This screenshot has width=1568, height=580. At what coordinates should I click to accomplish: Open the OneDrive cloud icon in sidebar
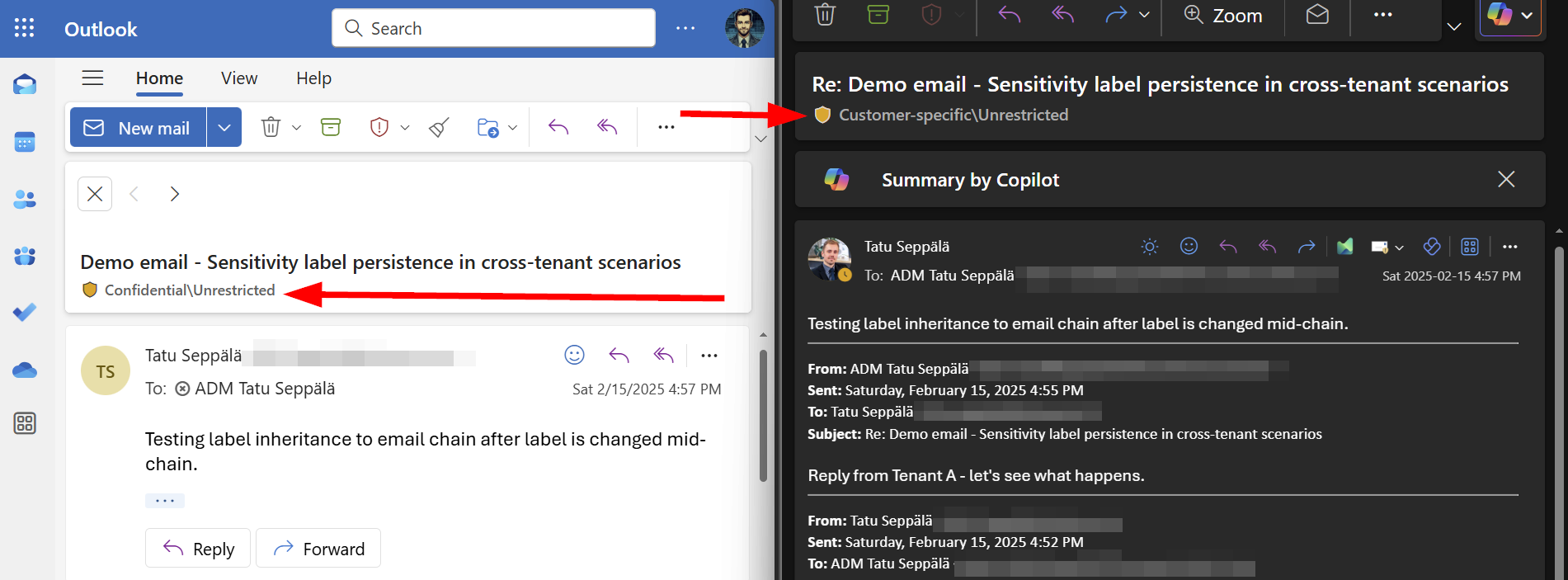25,370
